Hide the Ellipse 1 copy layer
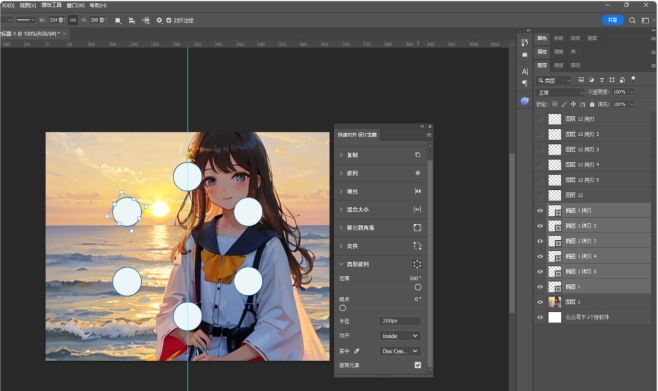 [x=540, y=211]
